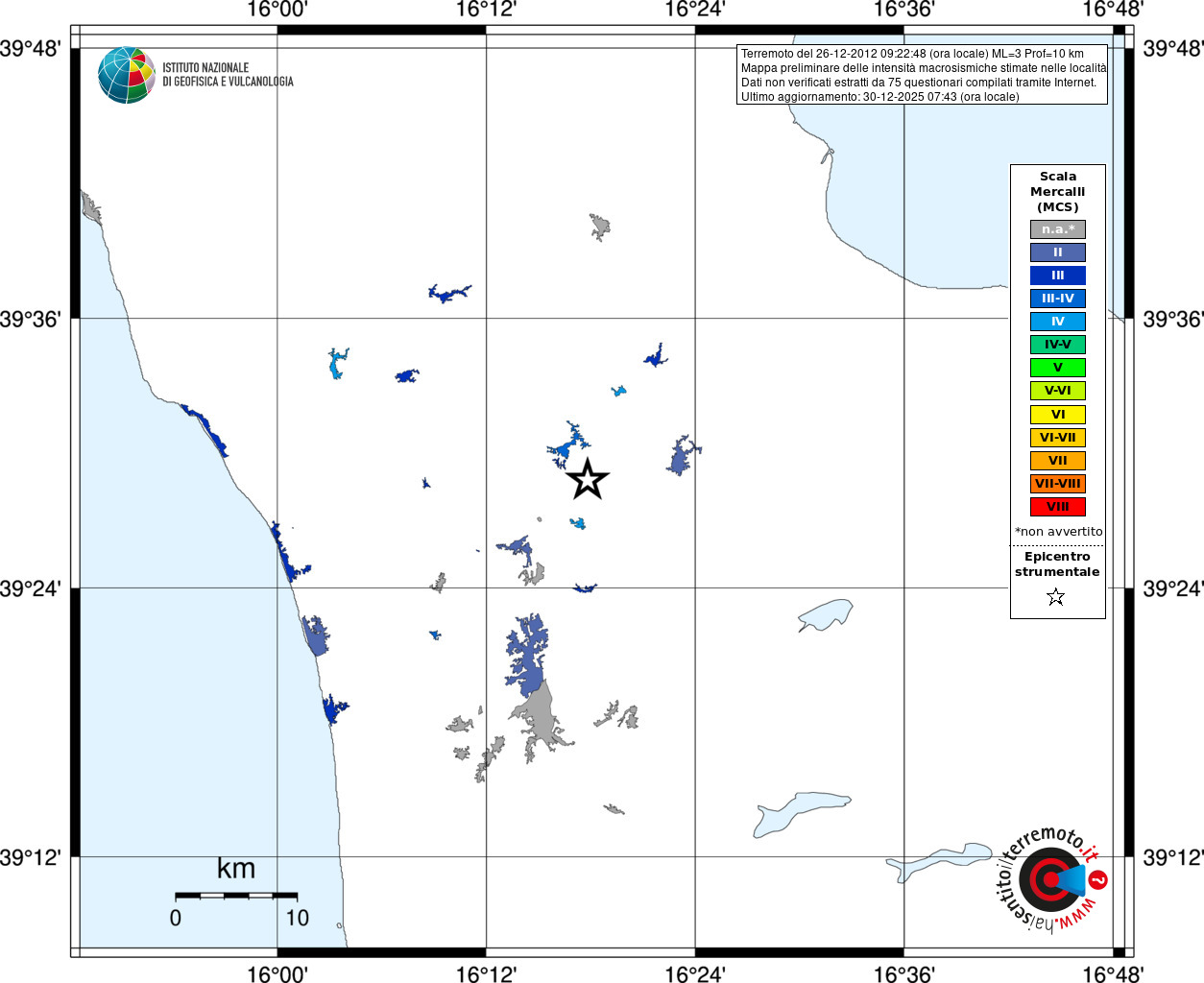1204x983 pixels.
Task: Click the left 39°24' latitude label
Action: tap(30, 588)
